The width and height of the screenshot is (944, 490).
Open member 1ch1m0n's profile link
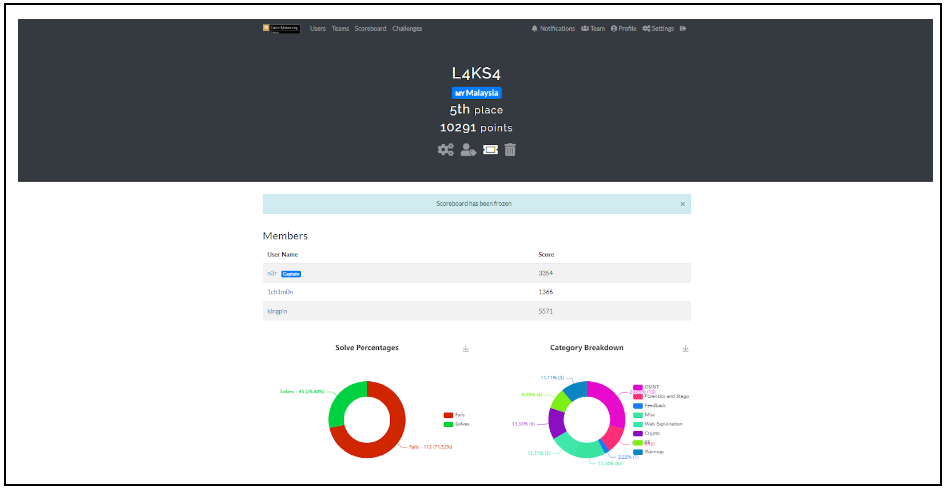281,292
